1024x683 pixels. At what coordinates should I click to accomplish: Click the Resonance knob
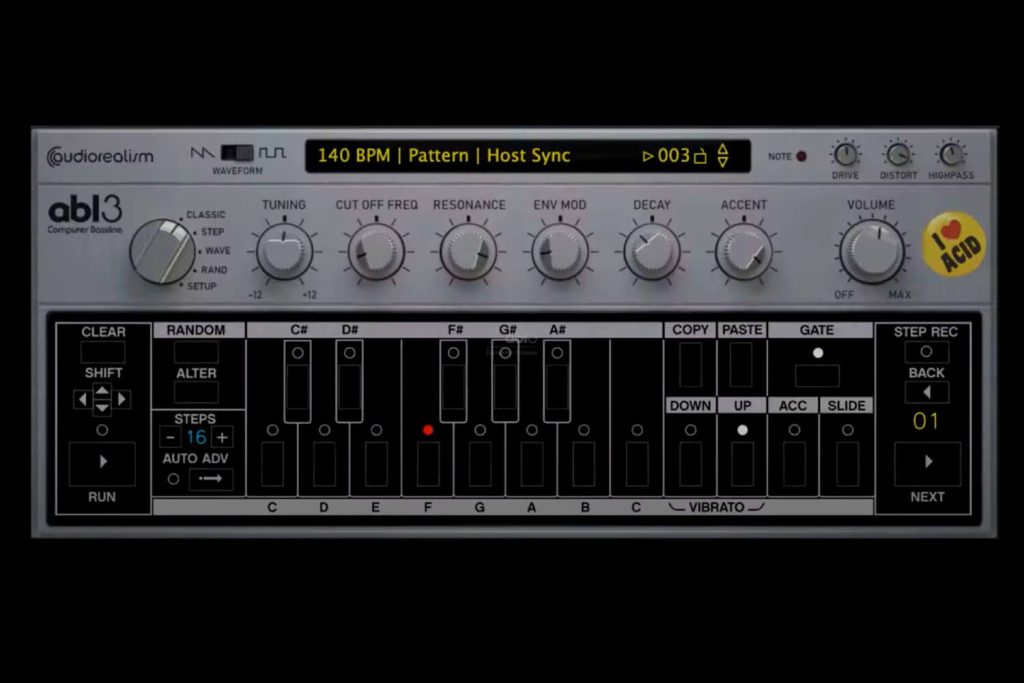(468, 251)
